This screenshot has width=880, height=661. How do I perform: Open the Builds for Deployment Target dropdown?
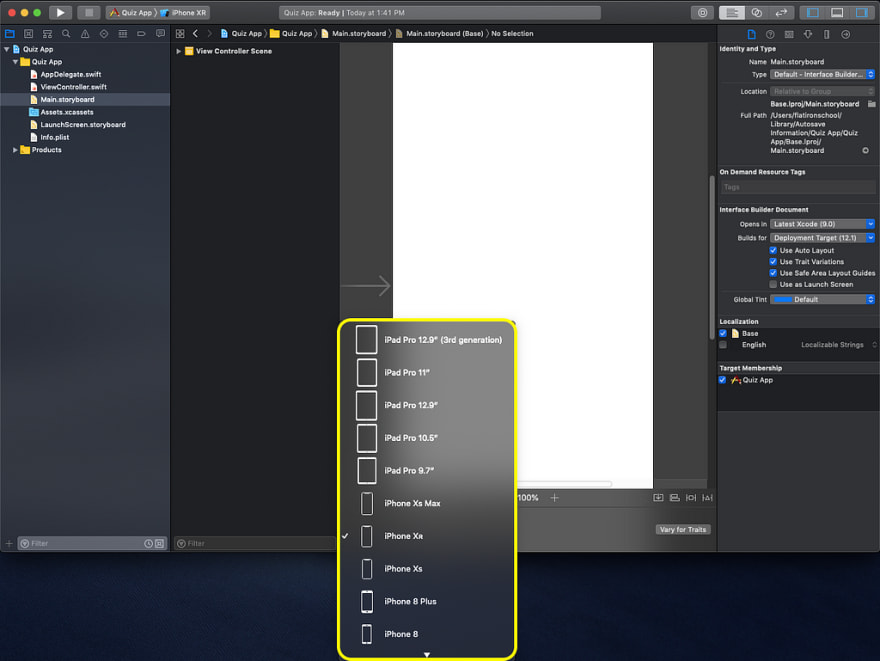(x=822, y=238)
